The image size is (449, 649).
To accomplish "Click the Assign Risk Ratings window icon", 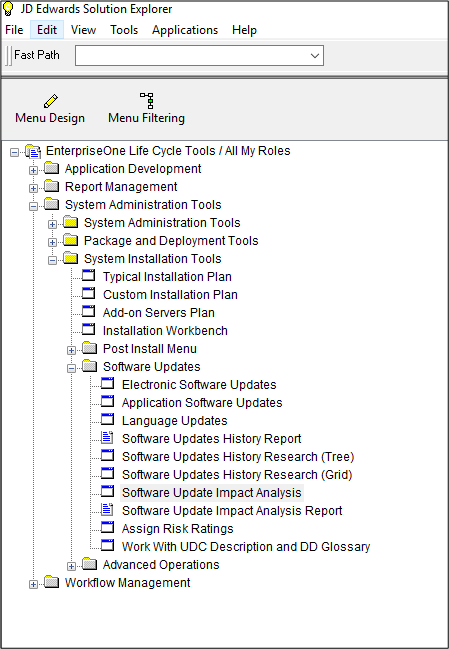I will (x=108, y=528).
